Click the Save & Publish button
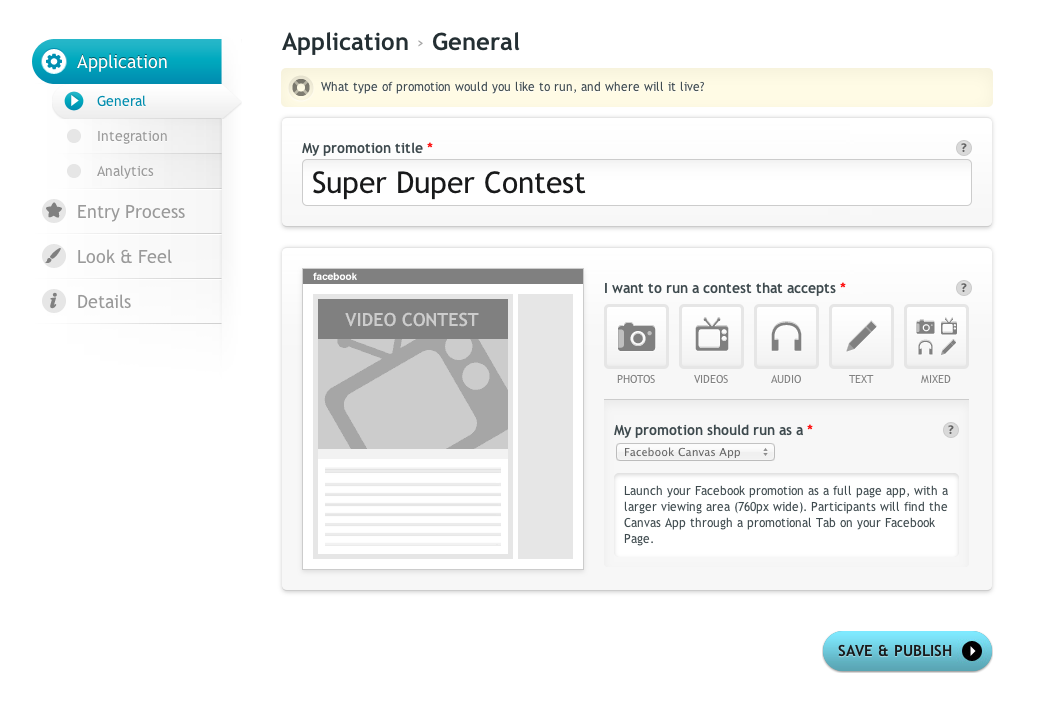Image resolution: width=1052 pixels, height=703 pixels. [907, 651]
